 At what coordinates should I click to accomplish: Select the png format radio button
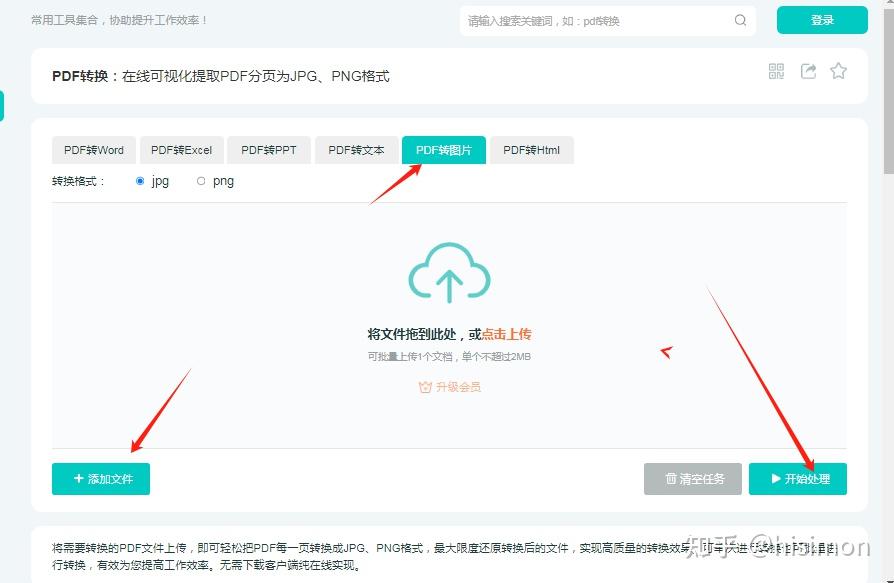tap(201, 181)
